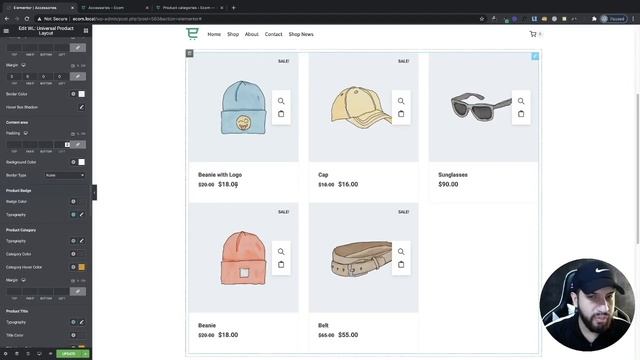Open Cap product title link

323,175
